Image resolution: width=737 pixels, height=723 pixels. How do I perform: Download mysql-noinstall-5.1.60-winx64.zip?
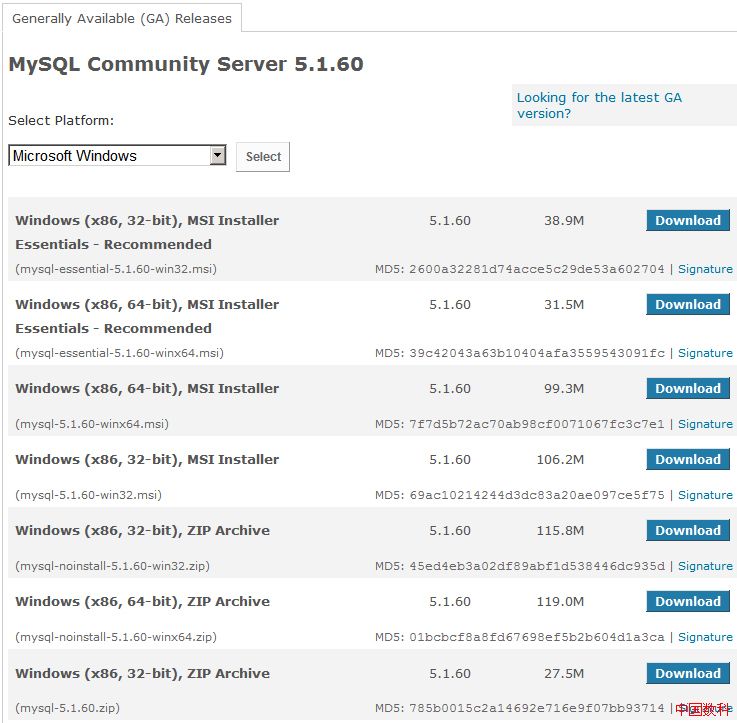(688, 602)
